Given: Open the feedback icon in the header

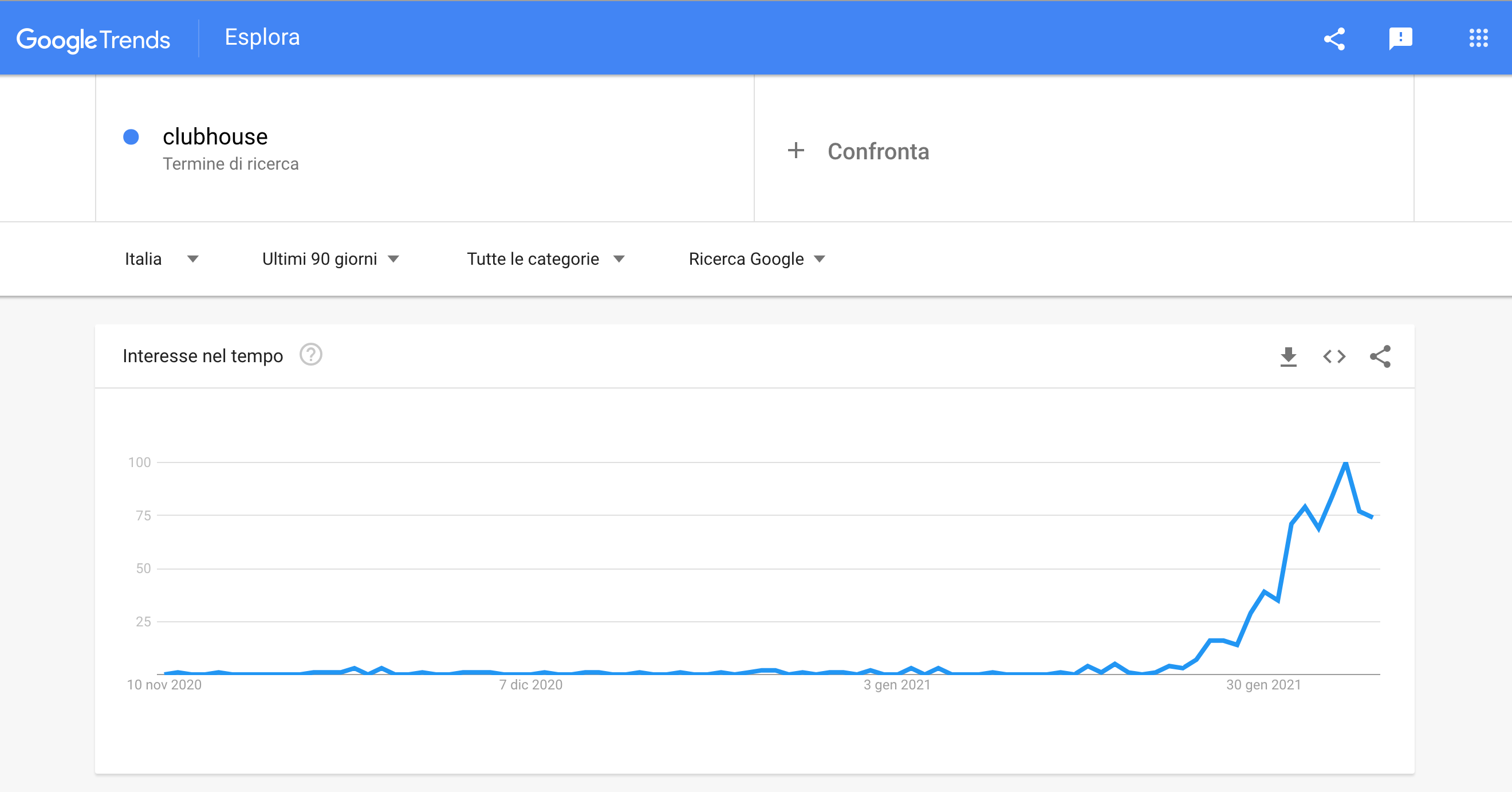Looking at the screenshot, I should coord(1401,39).
